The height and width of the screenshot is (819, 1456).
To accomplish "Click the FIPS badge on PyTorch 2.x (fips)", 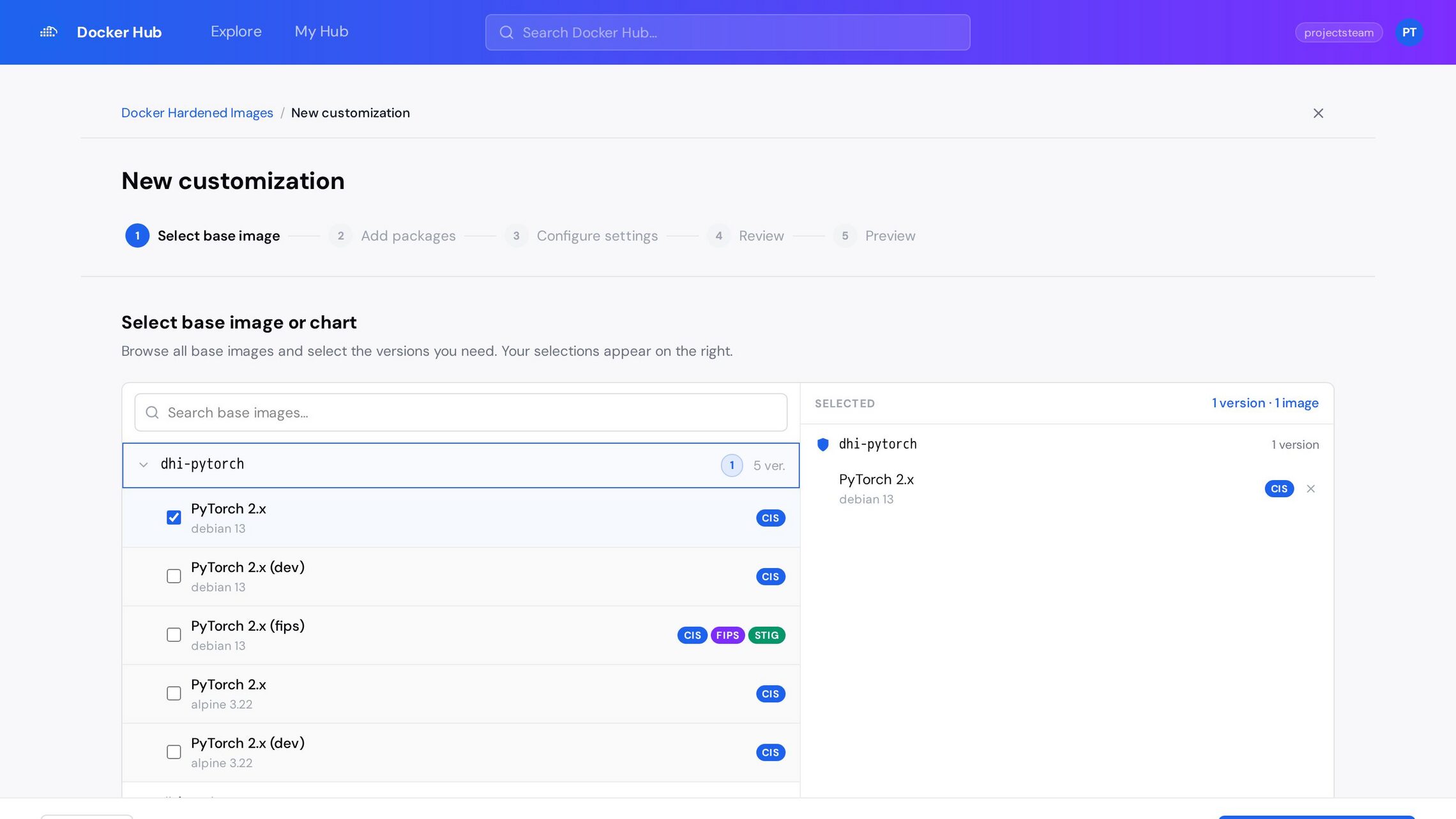I will pos(727,635).
